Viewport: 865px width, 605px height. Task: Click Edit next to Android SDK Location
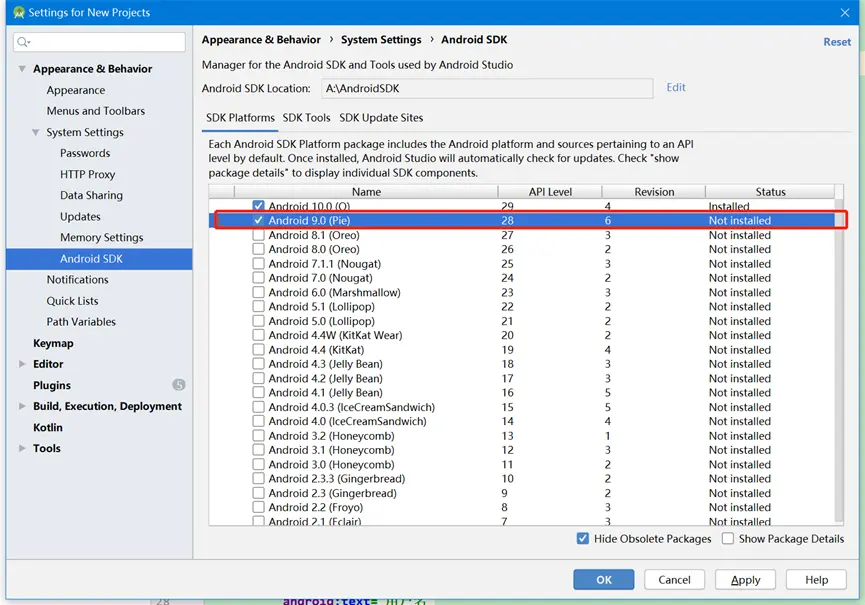(x=675, y=88)
